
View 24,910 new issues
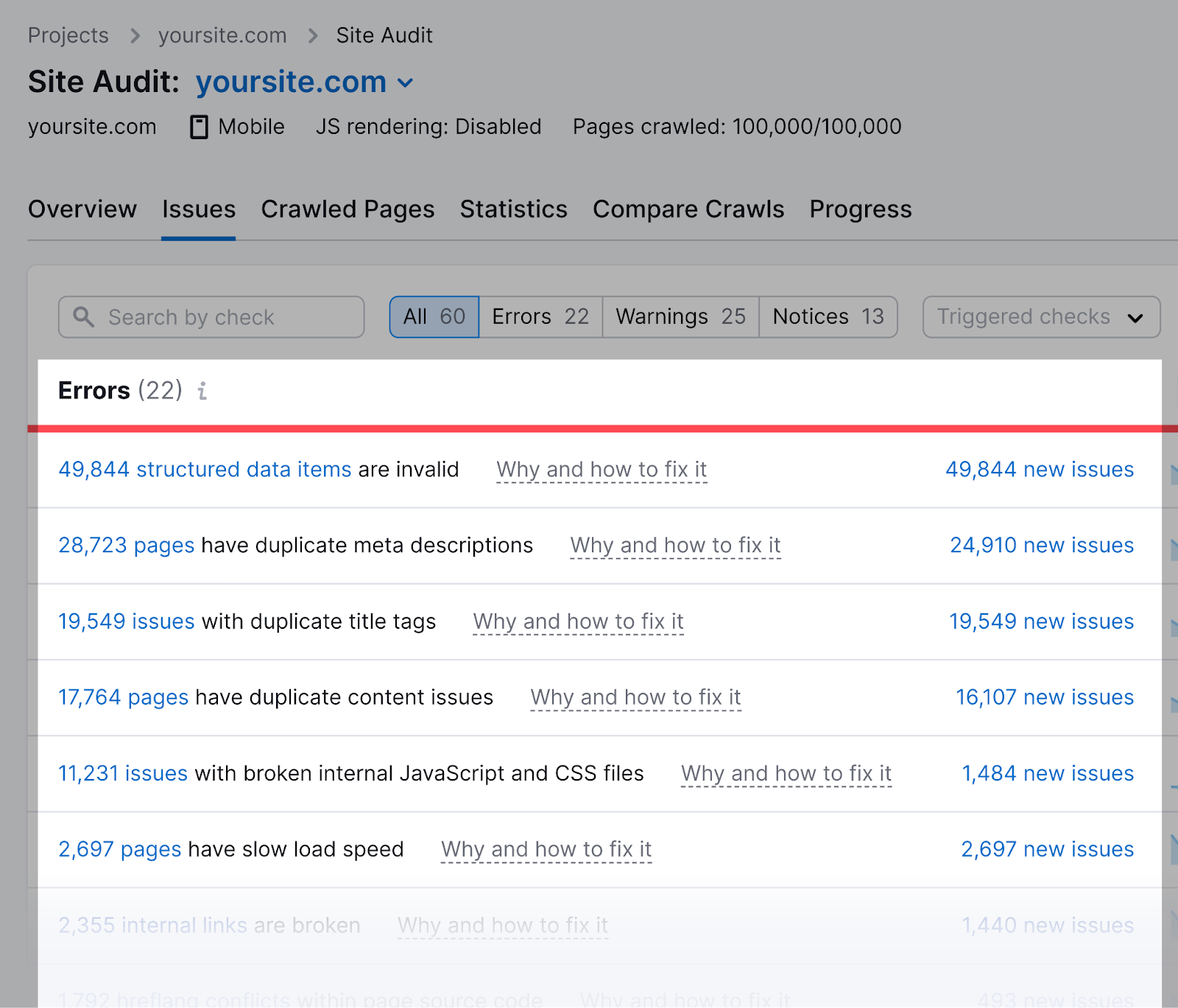coord(1042,546)
